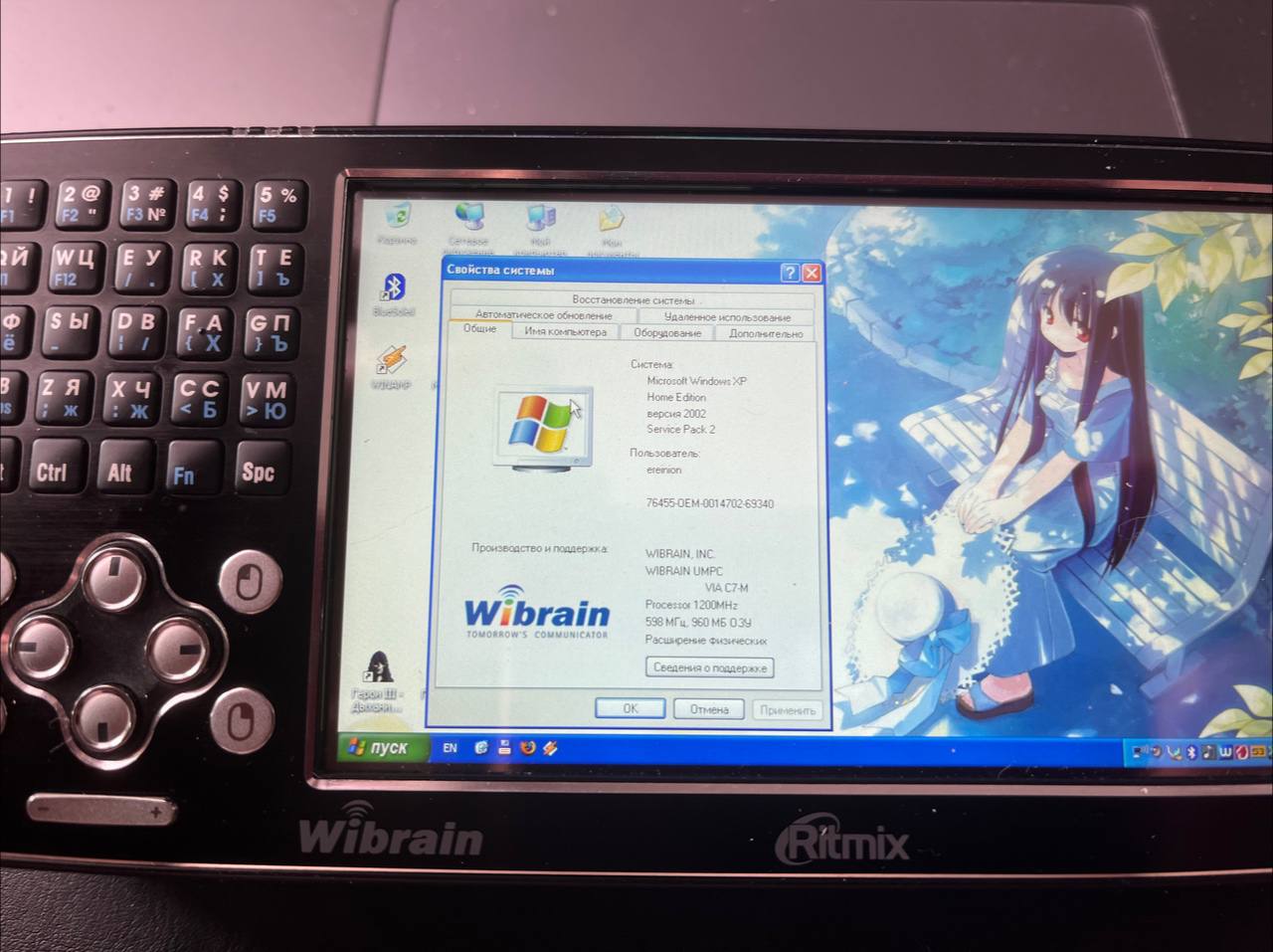
Task: Switch to the Автоматическое обновление tab
Action: pyautogui.click(x=543, y=315)
